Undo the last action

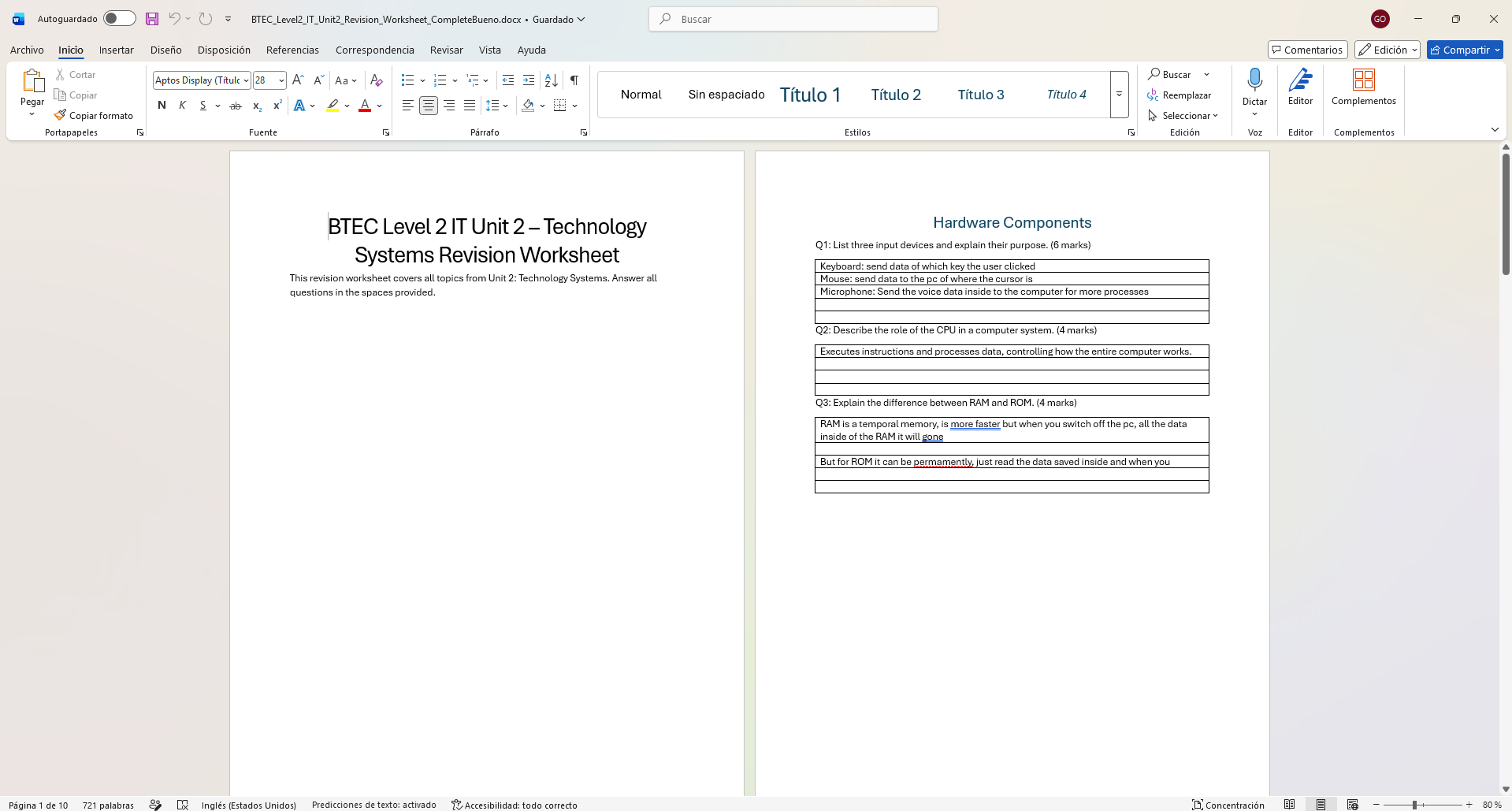(x=174, y=18)
